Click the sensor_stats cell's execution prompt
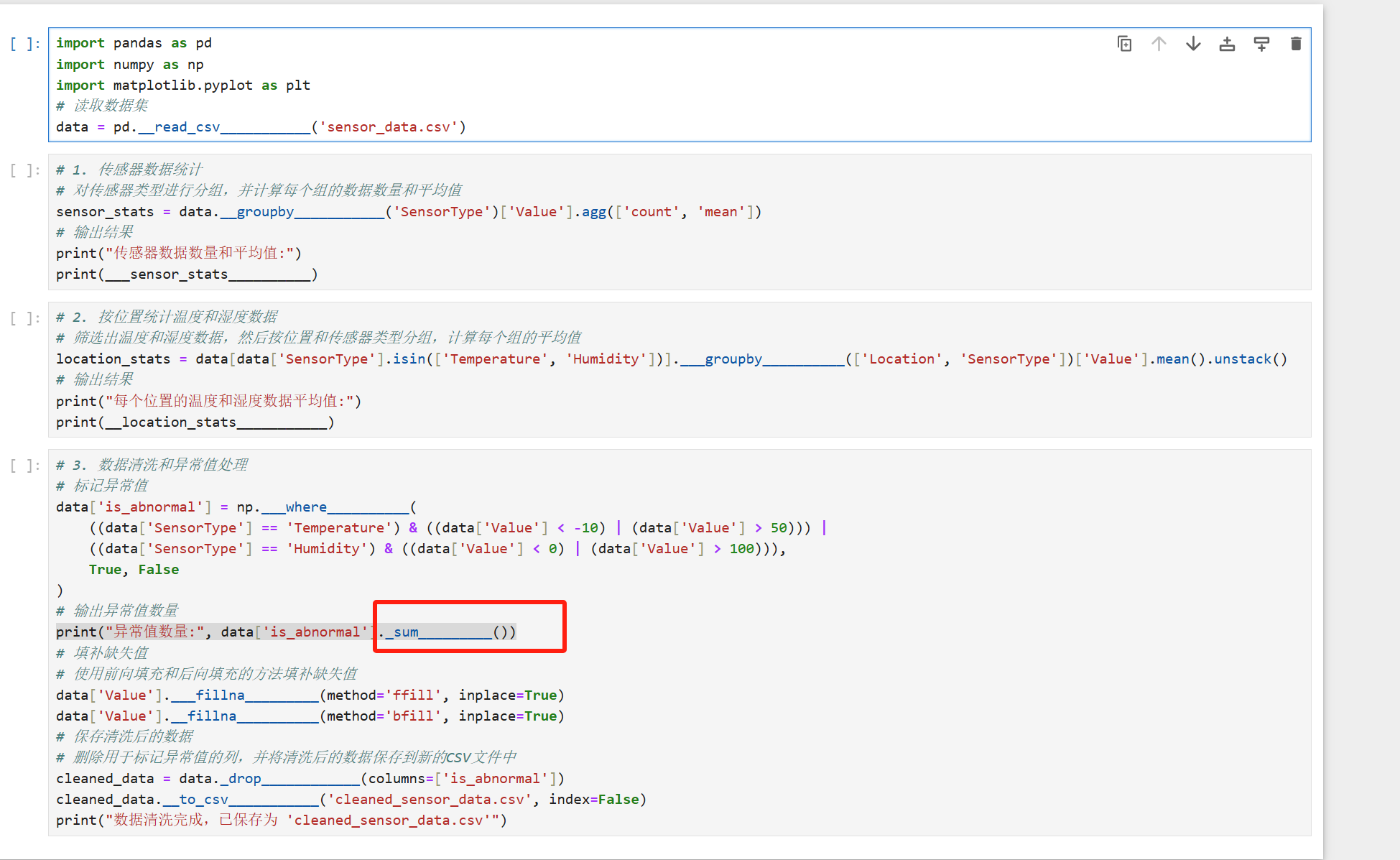 coord(25,170)
